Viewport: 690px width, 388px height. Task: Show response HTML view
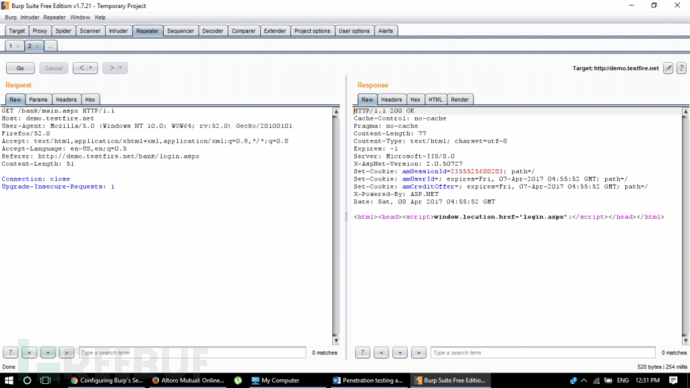tap(435, 99)
